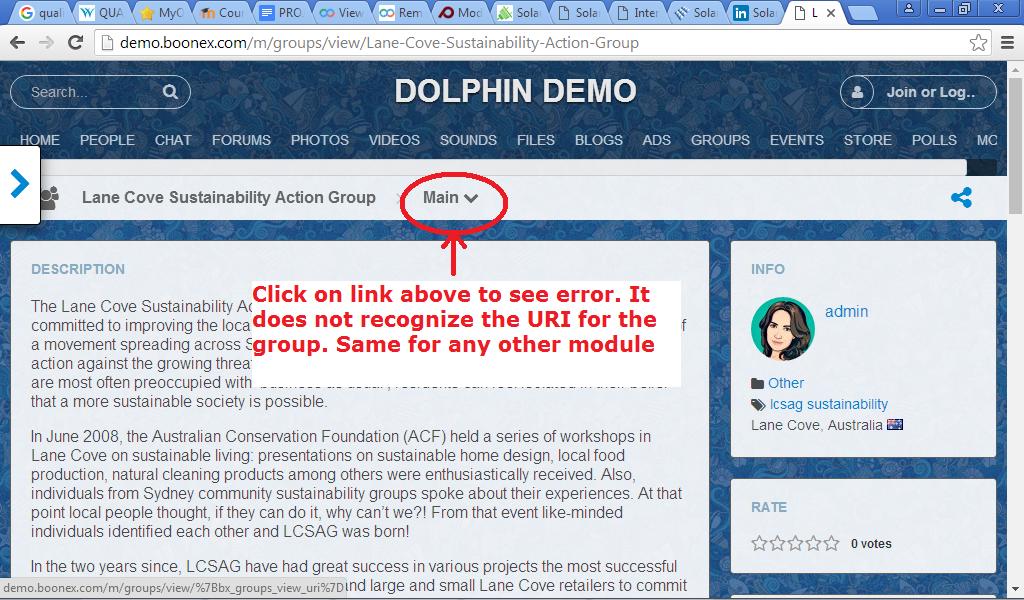Open the Main dropdown submenu
The image size is (1024, 600).
(450, 197)
